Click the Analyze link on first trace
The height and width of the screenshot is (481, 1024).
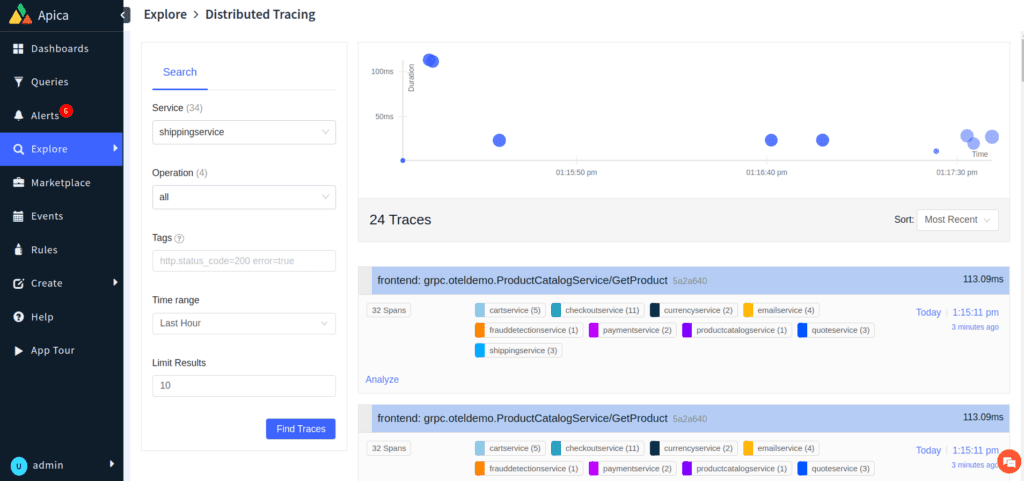coord(382,380)
